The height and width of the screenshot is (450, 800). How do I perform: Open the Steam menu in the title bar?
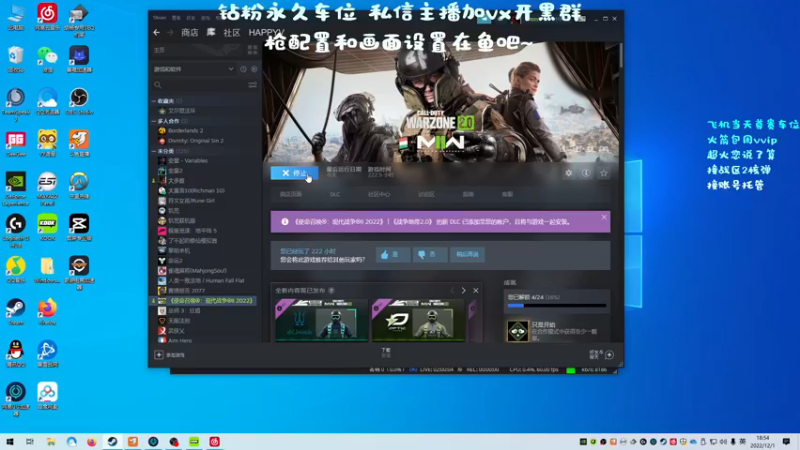pos(159,18)
